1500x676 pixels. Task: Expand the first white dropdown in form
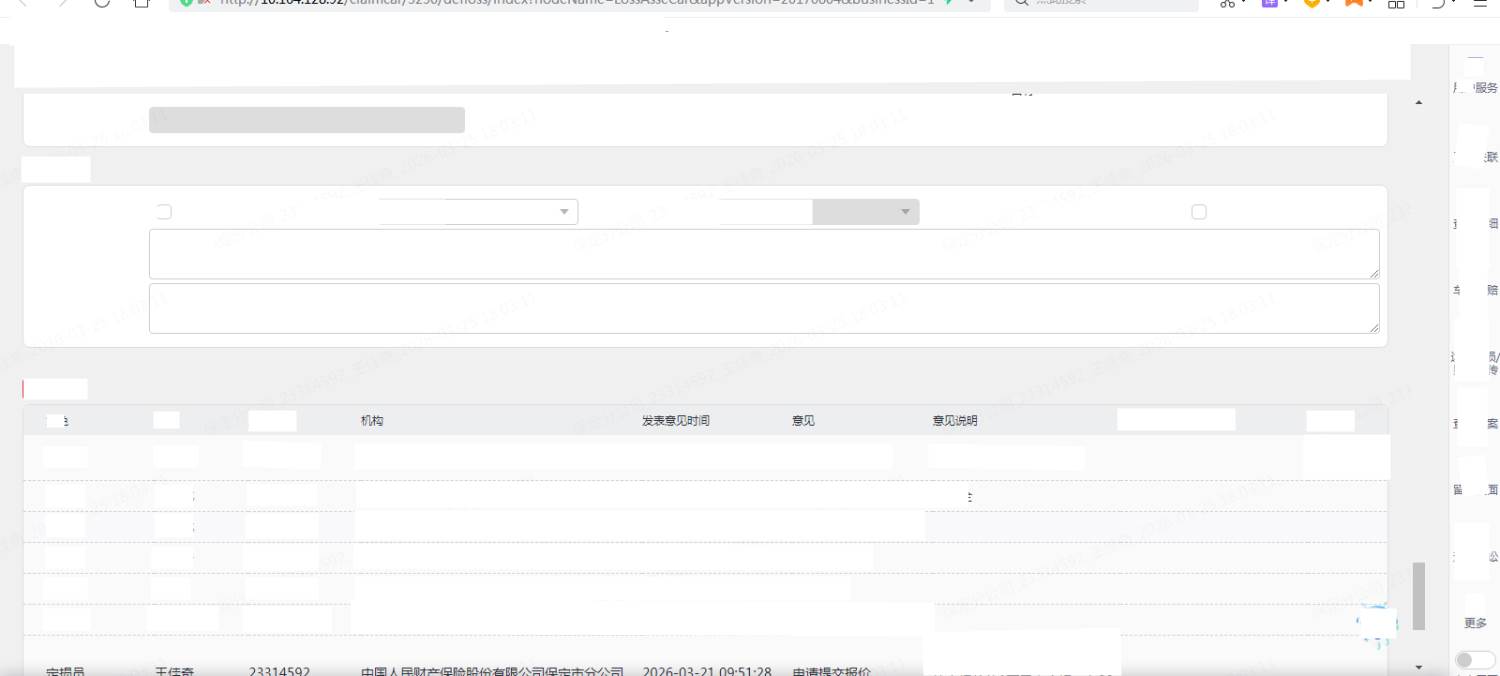pos(478,212)
